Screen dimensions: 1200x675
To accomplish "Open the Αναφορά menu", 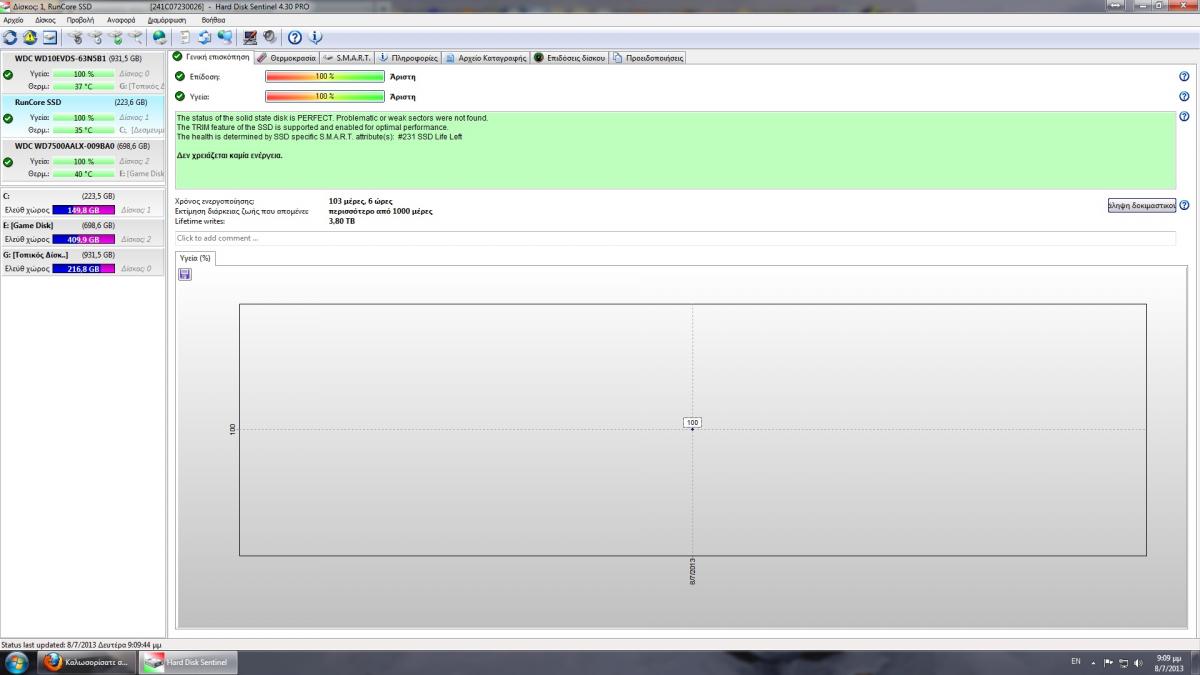I will [x=121, y=20].
